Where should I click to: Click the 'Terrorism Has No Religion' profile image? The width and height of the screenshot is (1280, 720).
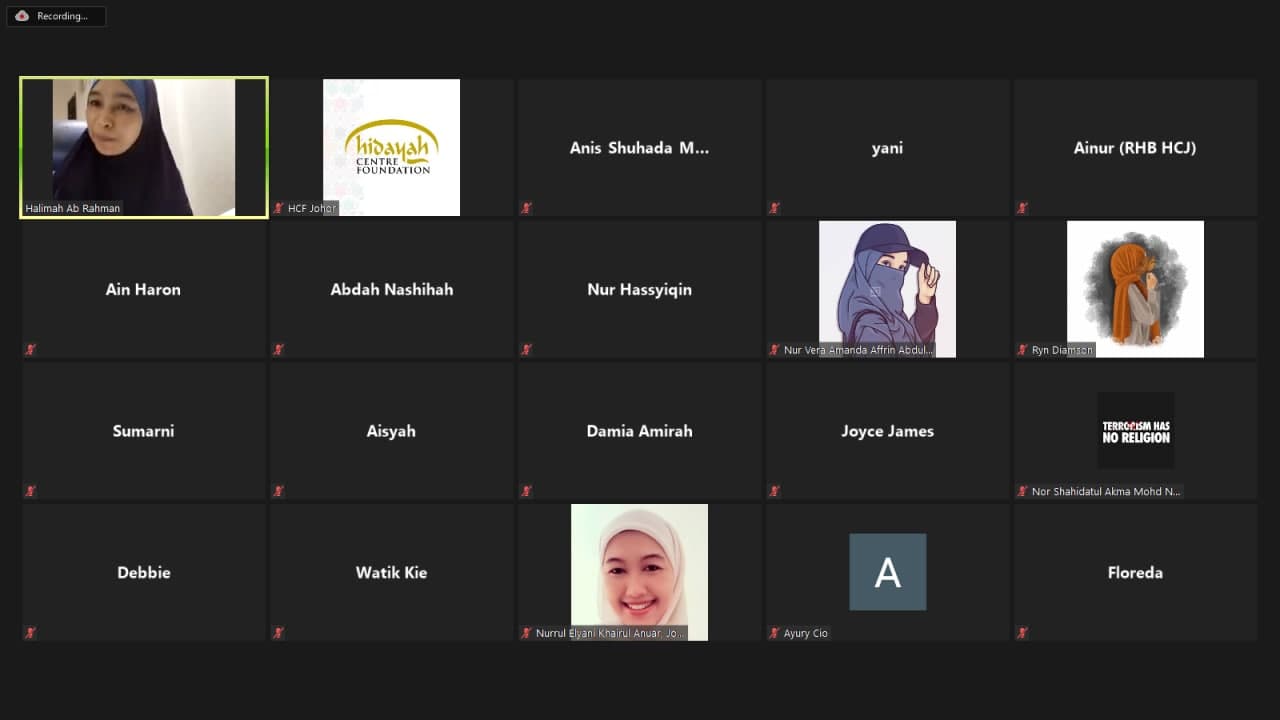(x=1135, y=431)
